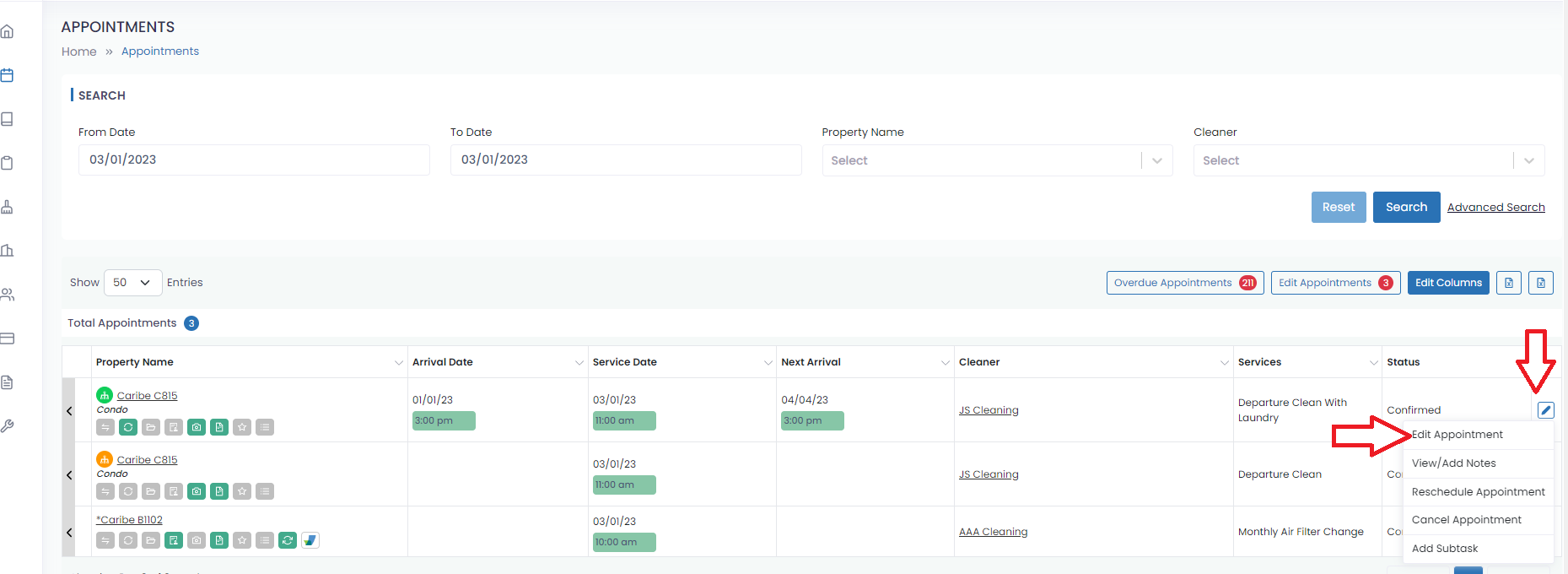The height and width of the screenshot is (574, 1568).
Task: Select Edit Appointment from context menu
Action: click(x=1458, y=435)
